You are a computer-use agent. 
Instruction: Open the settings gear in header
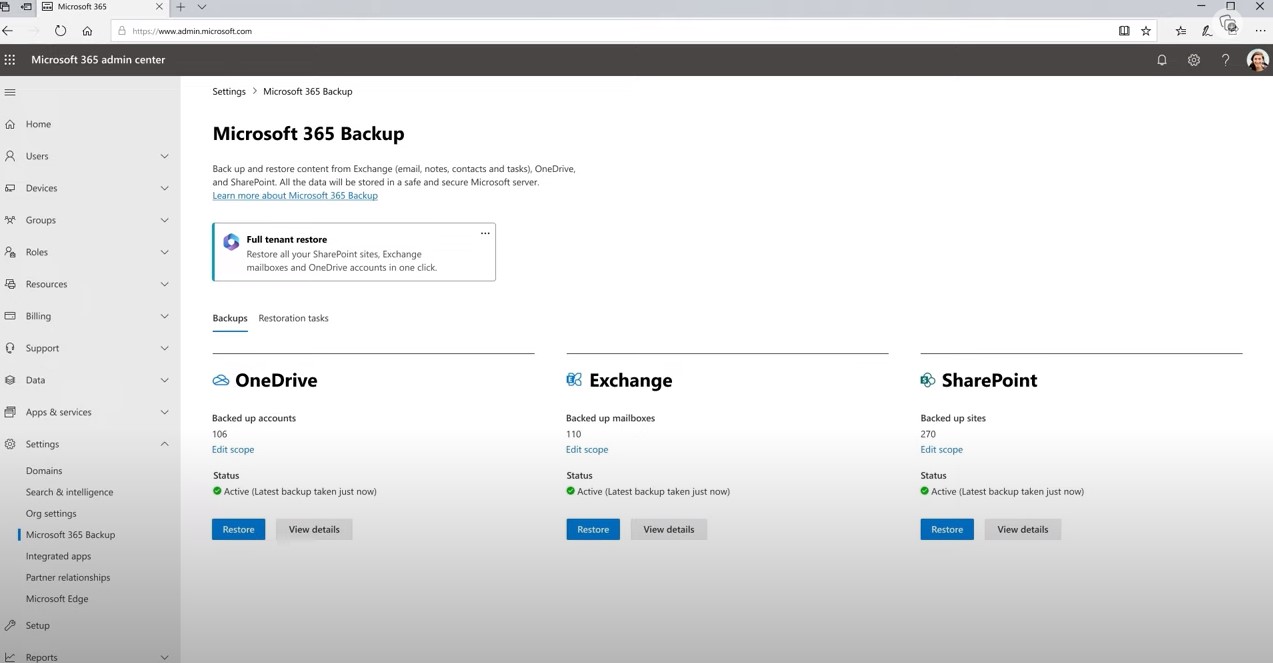tap(1194, 60)
